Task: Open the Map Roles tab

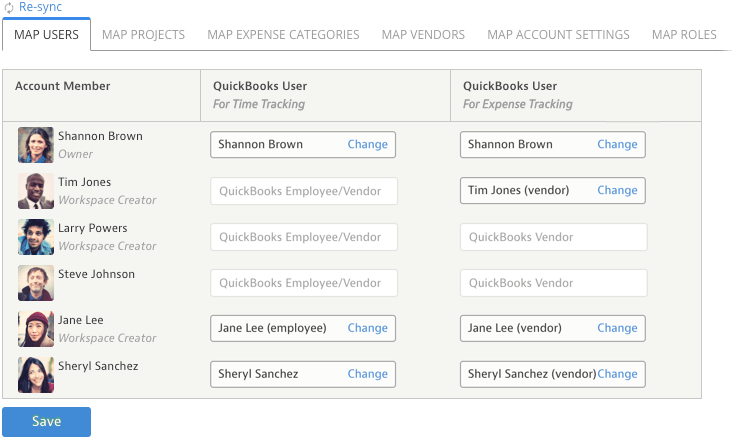Action: point(684,35)
